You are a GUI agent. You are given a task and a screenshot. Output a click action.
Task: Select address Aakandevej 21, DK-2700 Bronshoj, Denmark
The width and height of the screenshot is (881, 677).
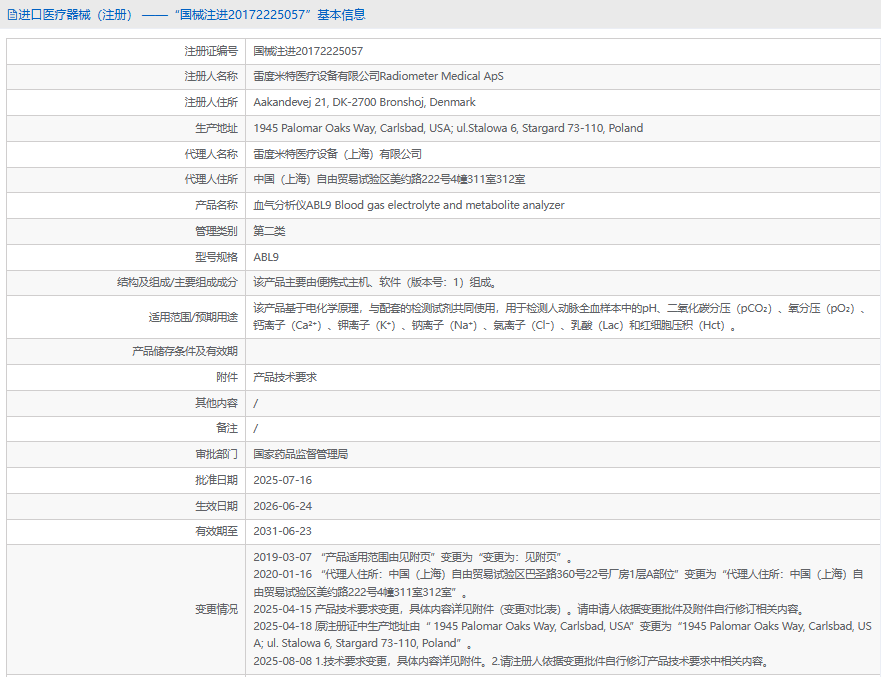coord(364,102)
